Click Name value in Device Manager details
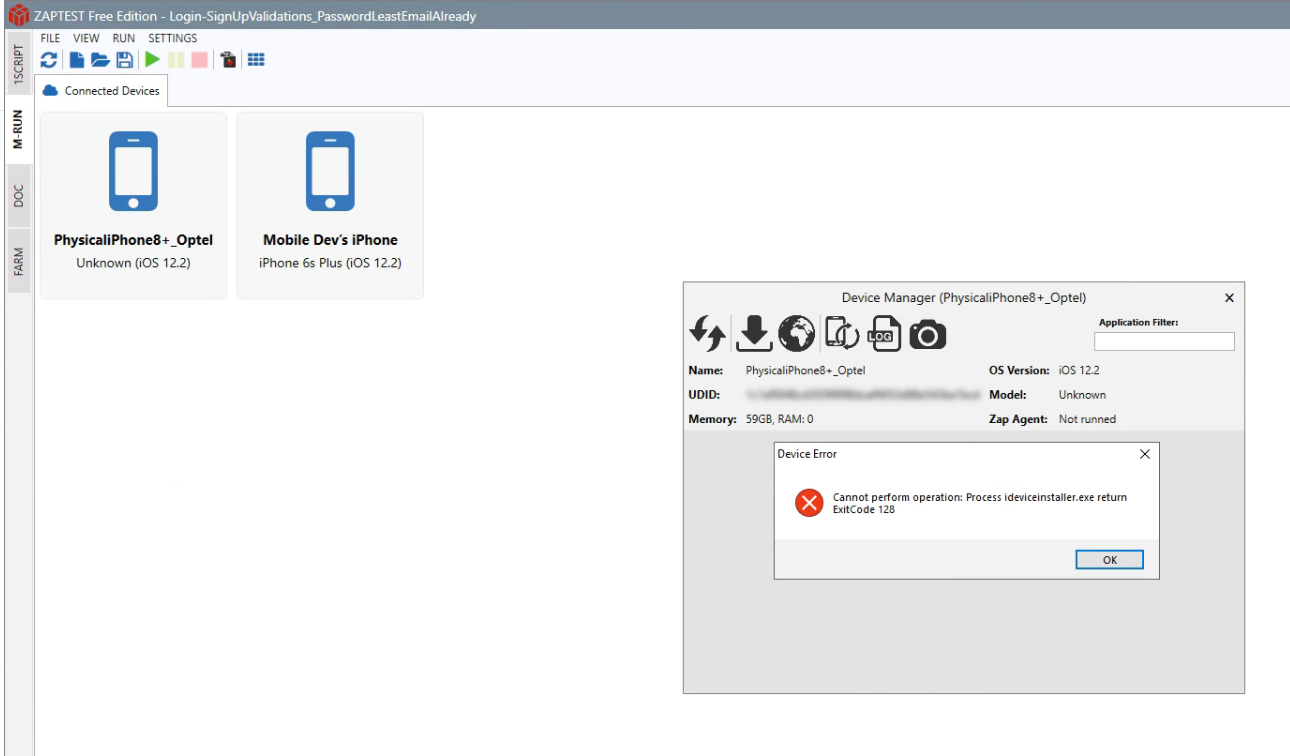1290x756 pixels. click(806, 370)
